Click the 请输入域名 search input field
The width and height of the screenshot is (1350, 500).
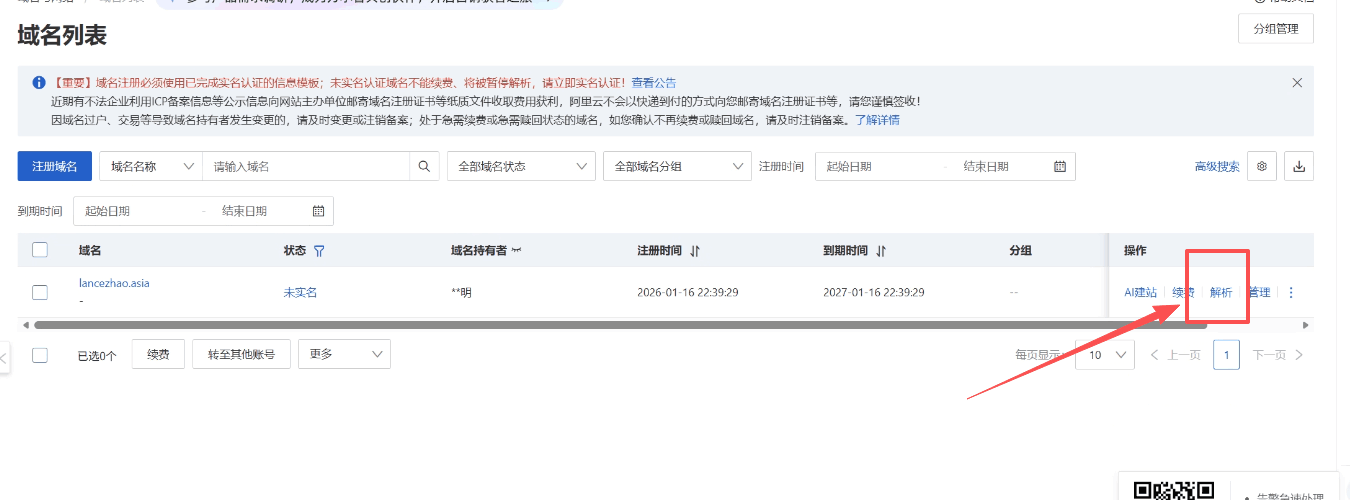[306, 166]
